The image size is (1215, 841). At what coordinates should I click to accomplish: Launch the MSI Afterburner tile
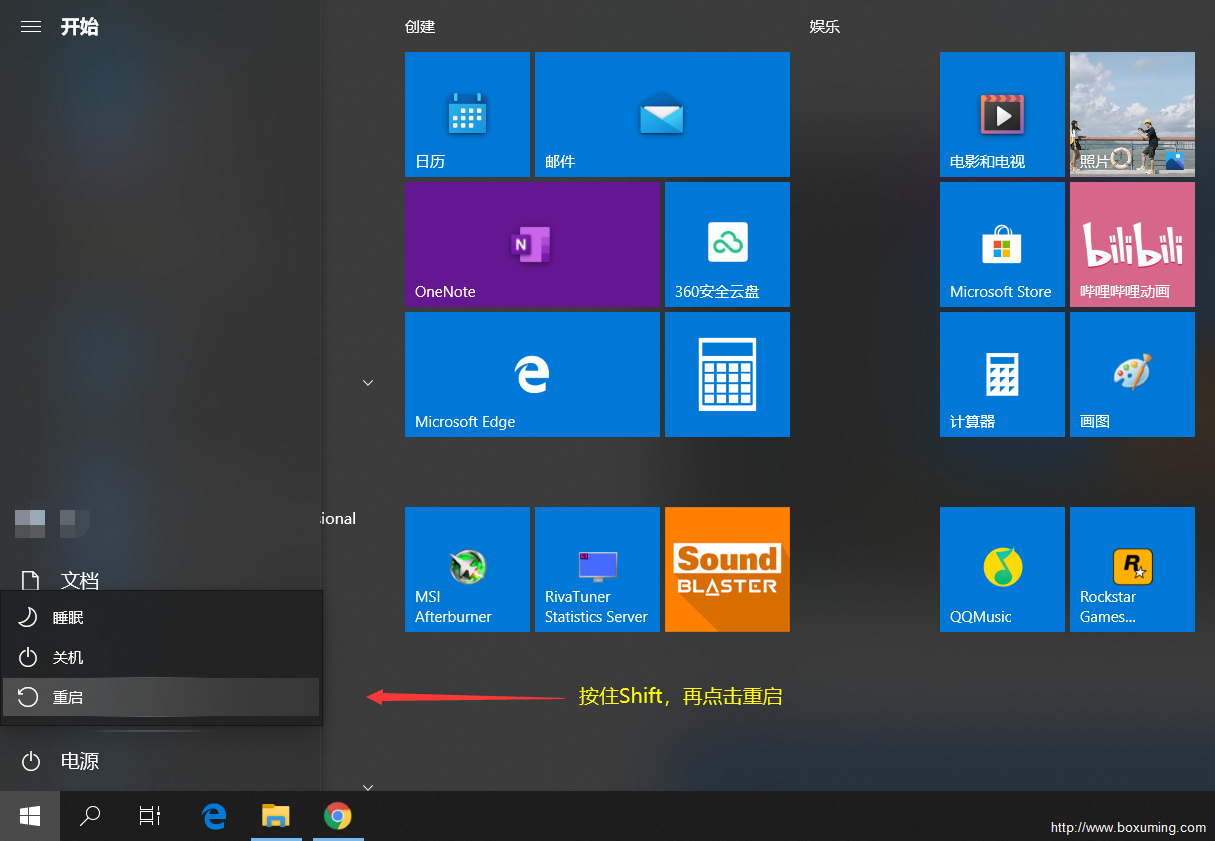467,569
